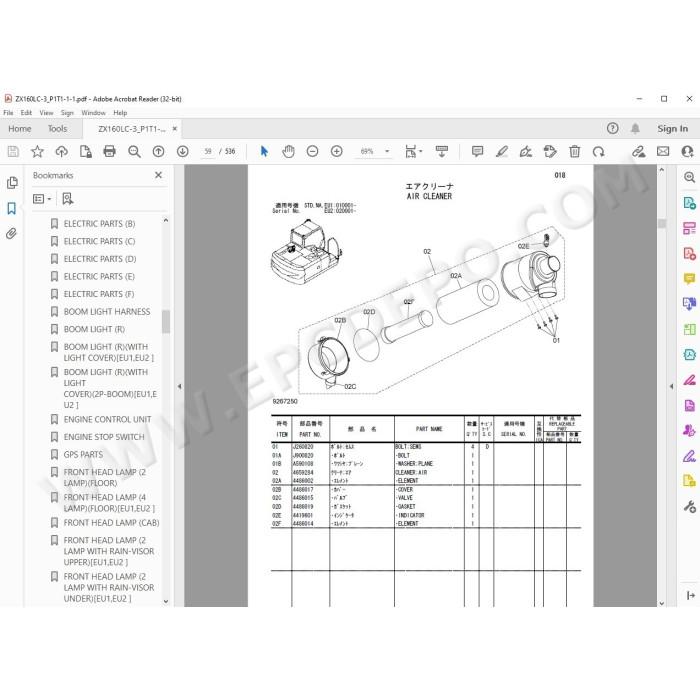Activate the Hand pan tool

288,152
